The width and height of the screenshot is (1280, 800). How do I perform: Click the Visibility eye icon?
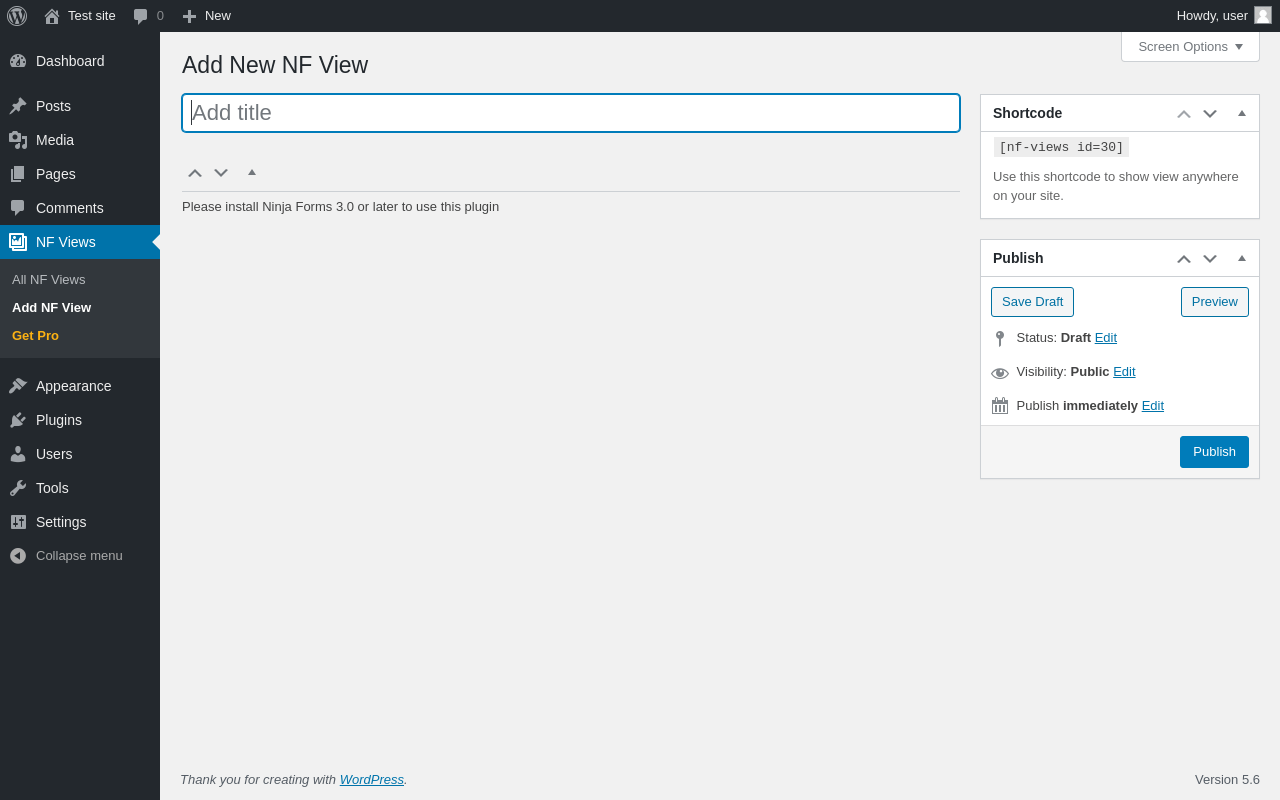click(x=1000, y=373)
